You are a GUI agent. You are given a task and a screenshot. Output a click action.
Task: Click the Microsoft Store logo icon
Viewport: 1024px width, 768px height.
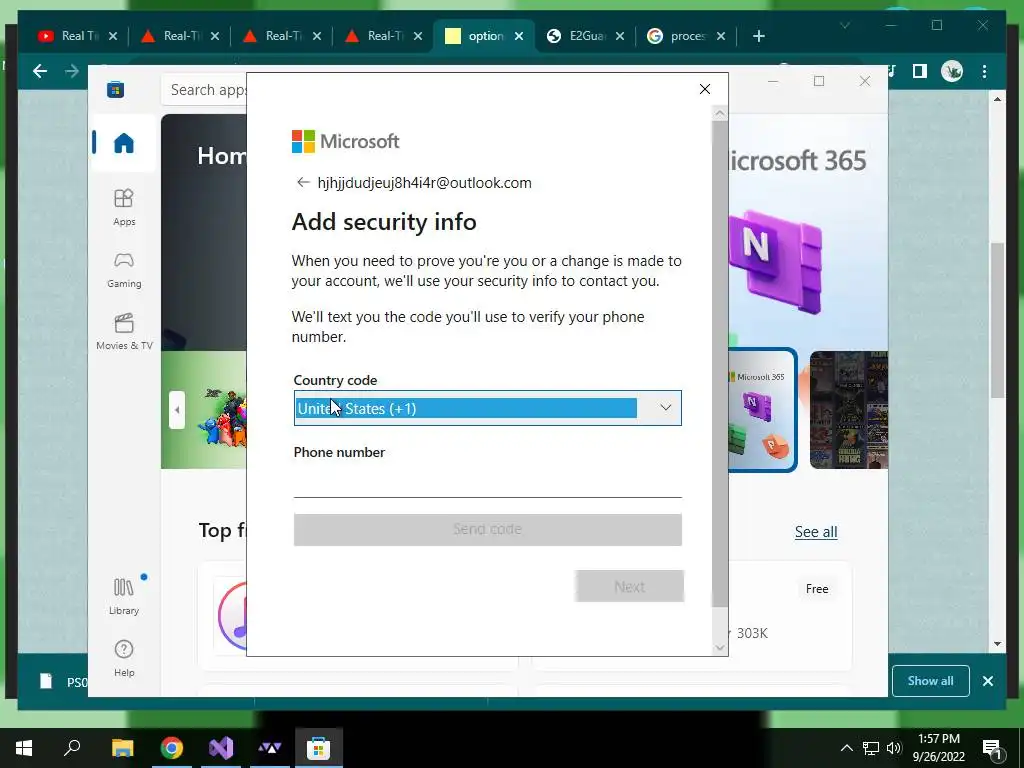click(x=116, y=89)
